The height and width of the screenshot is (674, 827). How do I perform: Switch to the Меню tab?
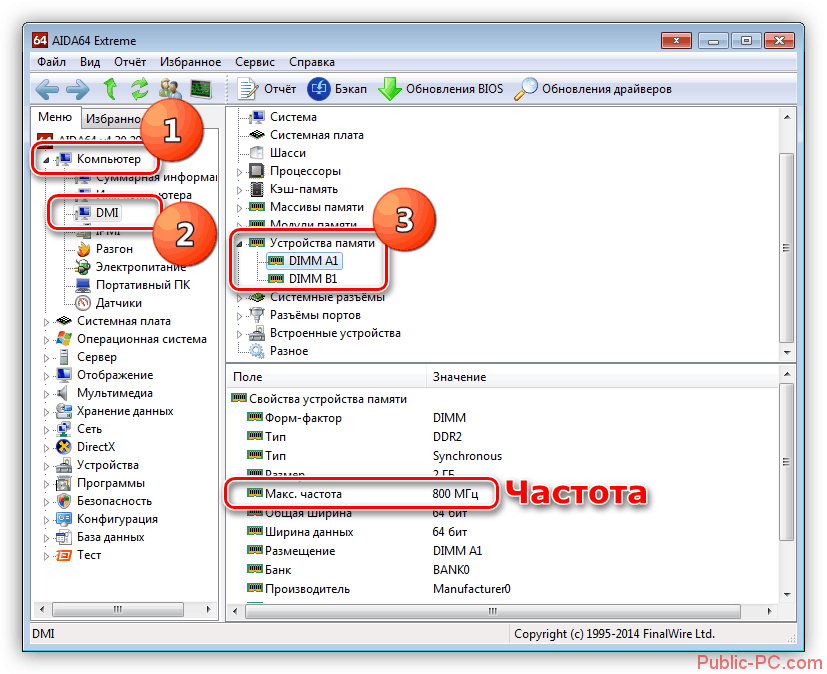pos(54,117)
